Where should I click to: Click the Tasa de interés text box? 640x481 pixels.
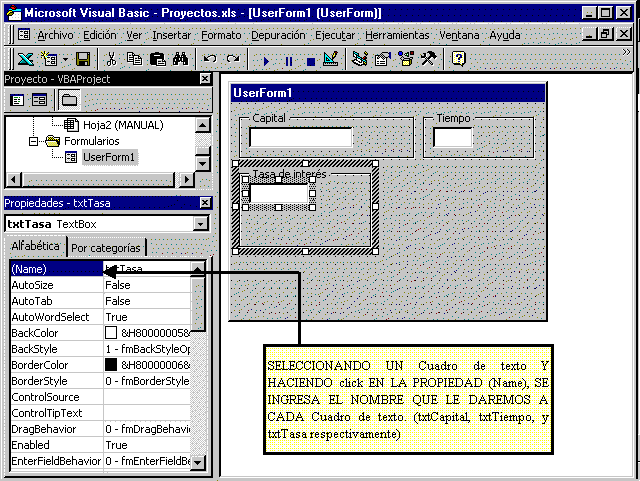click(279, 193)
